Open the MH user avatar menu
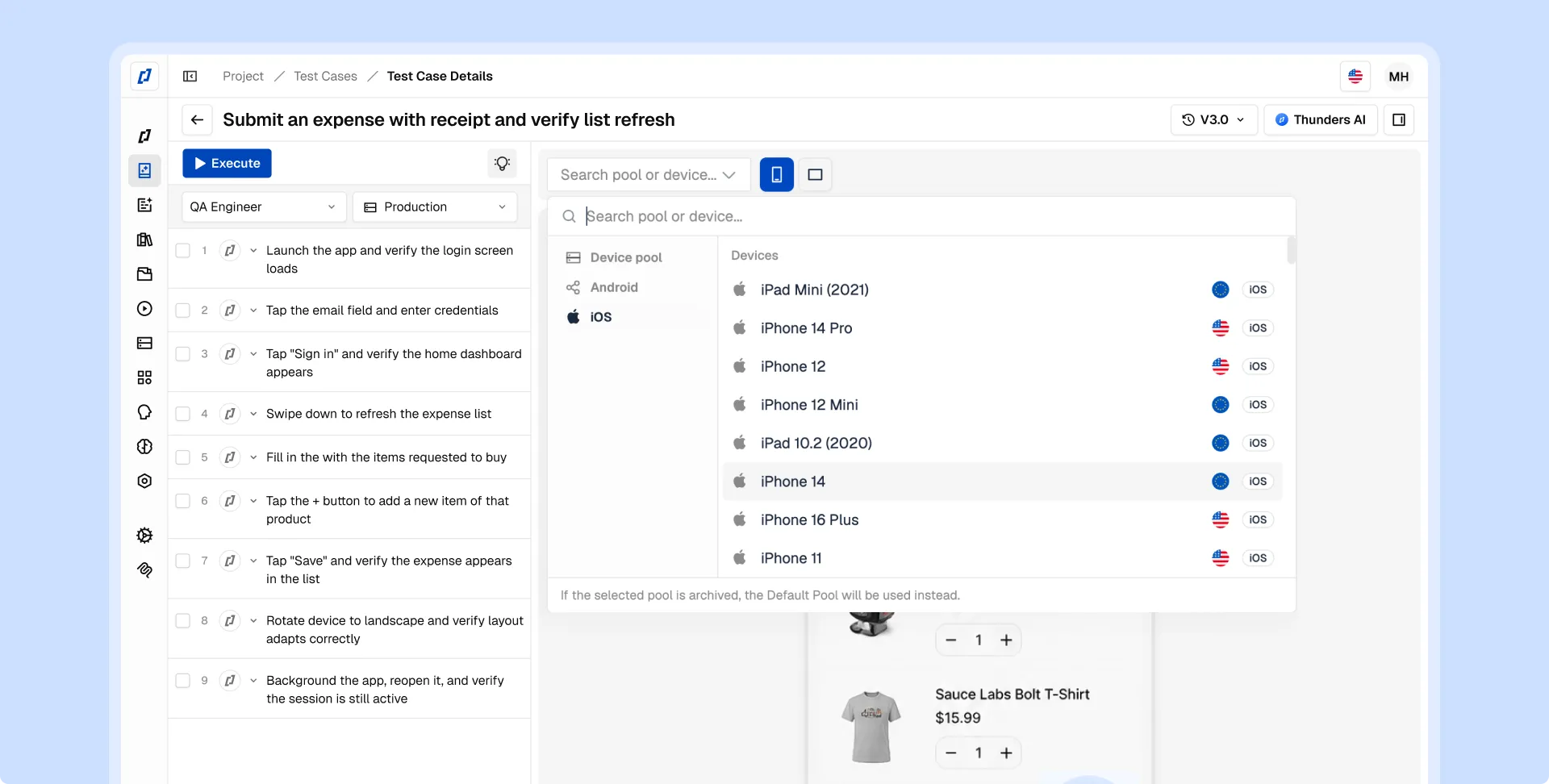1549x784 pixels. click(x=1399, y=77)
